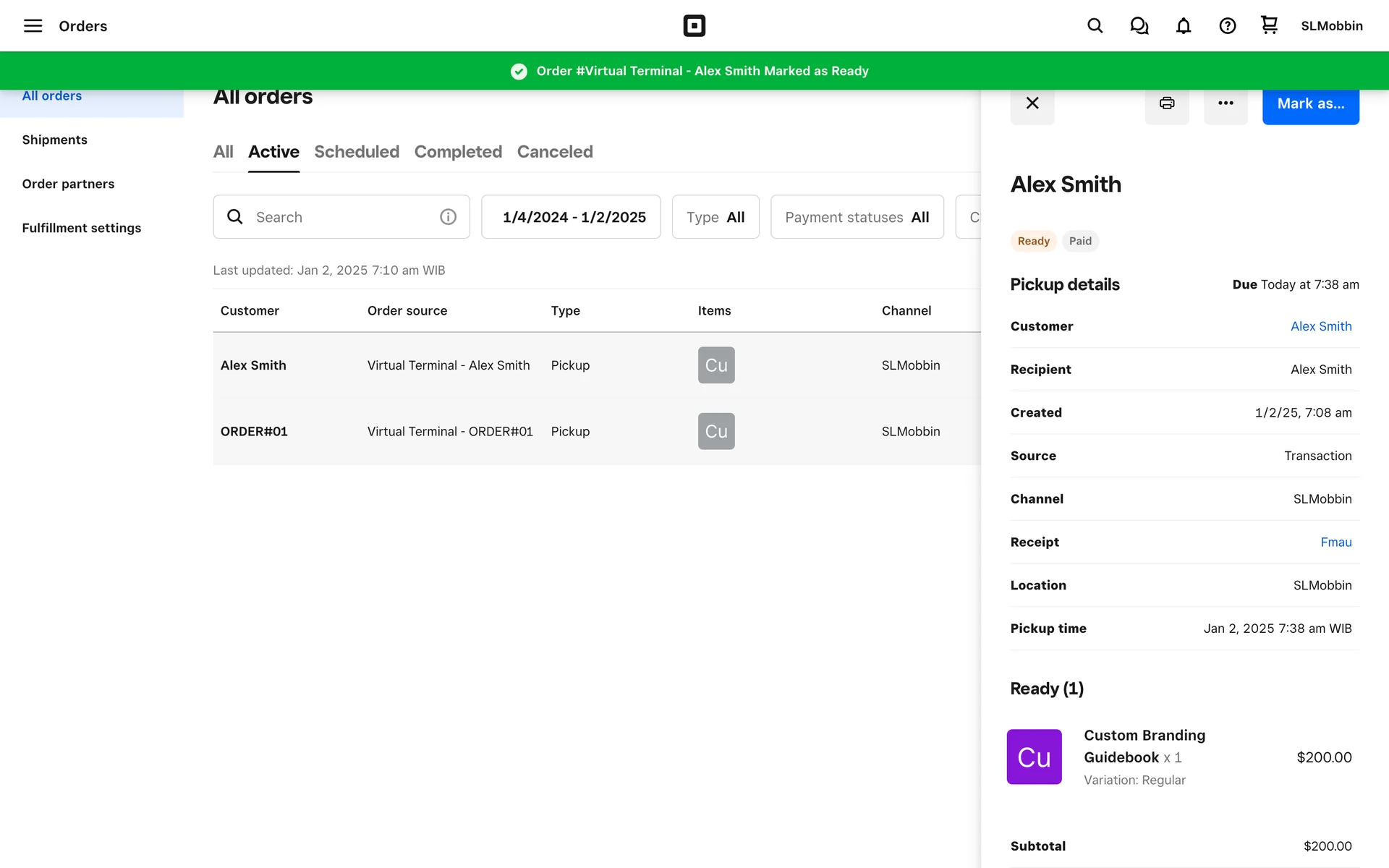
Task: Open Payment statuses filter dropdown
Action: (857, 217)
